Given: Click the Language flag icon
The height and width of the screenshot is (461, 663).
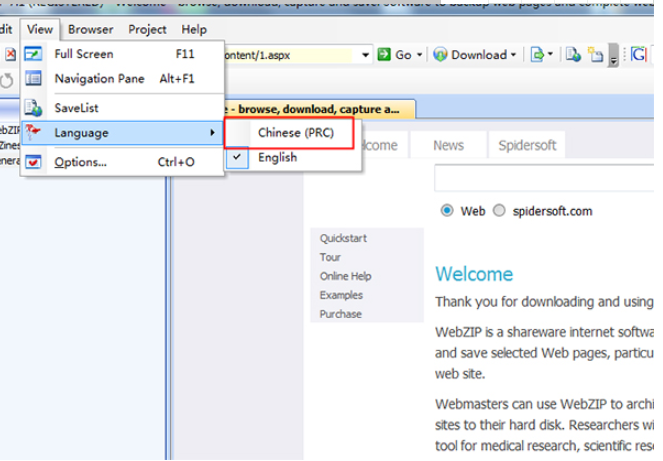Looking at the screenshot, I should (34, 133).
